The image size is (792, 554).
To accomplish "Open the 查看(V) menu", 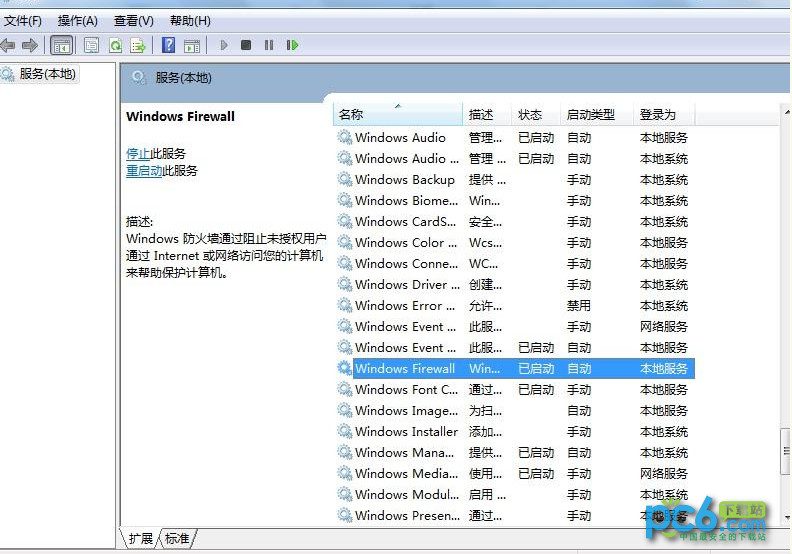I will [x=133, y=21].
